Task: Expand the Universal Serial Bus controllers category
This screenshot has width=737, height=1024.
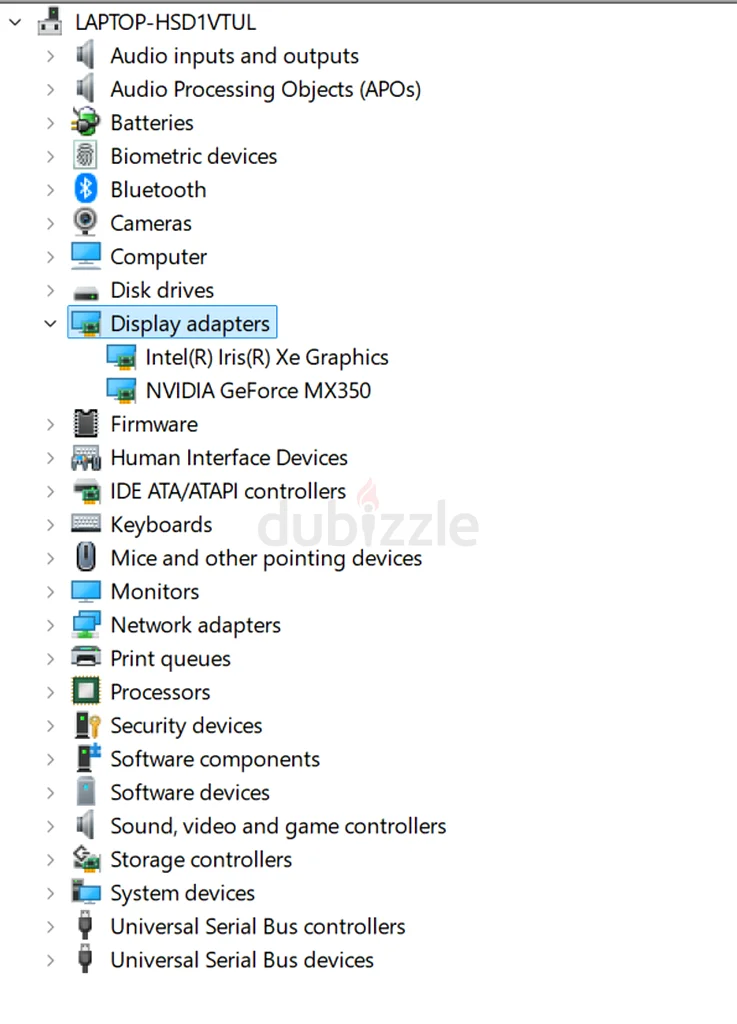Action: (x=50, y=926)
